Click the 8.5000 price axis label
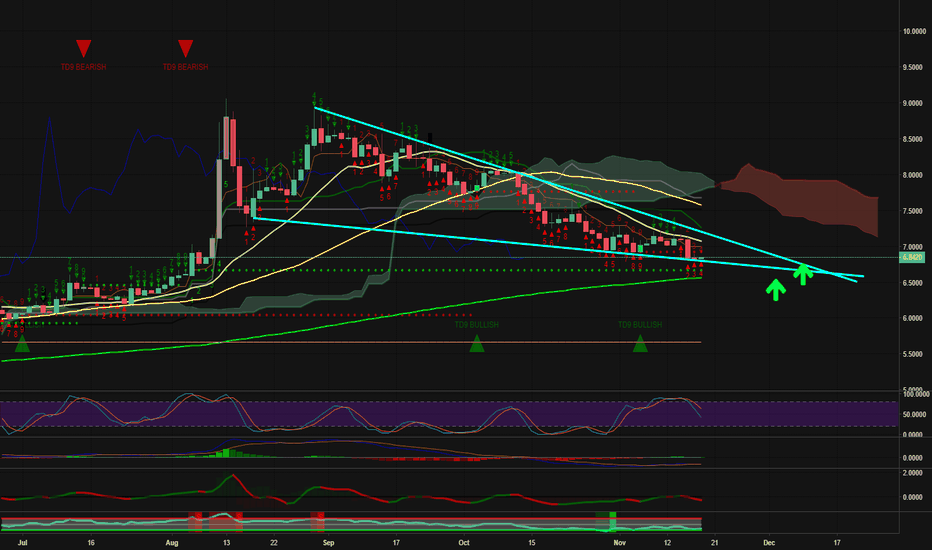The height and width of the screenshot is (550, 932). click(914, 140)
